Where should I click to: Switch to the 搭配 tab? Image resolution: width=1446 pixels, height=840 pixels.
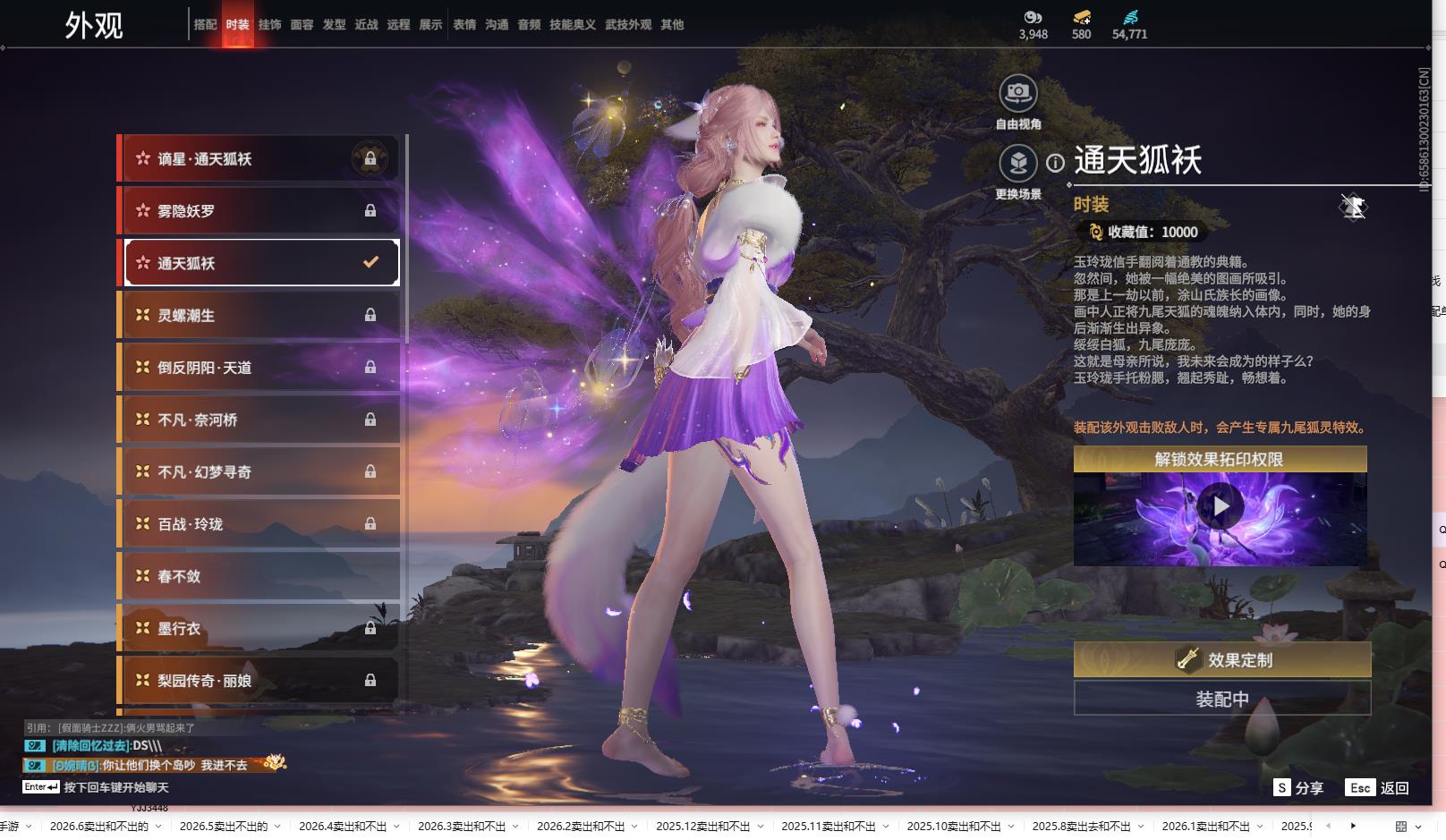tap(205, 24)
